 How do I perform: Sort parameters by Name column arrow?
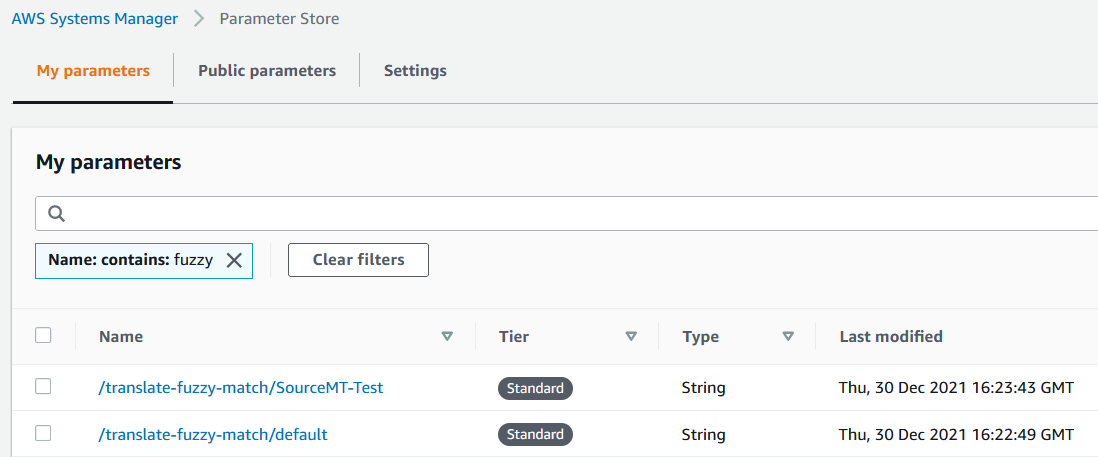pyautogui.click(x=447, y=337)
